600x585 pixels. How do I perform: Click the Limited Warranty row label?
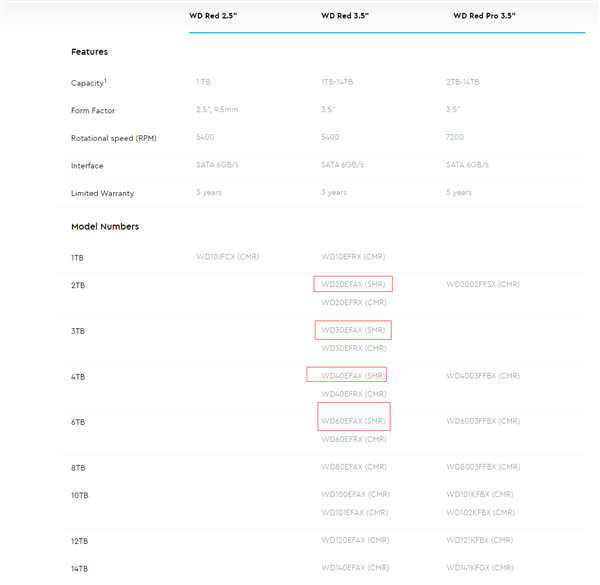(x=103, y=193)
